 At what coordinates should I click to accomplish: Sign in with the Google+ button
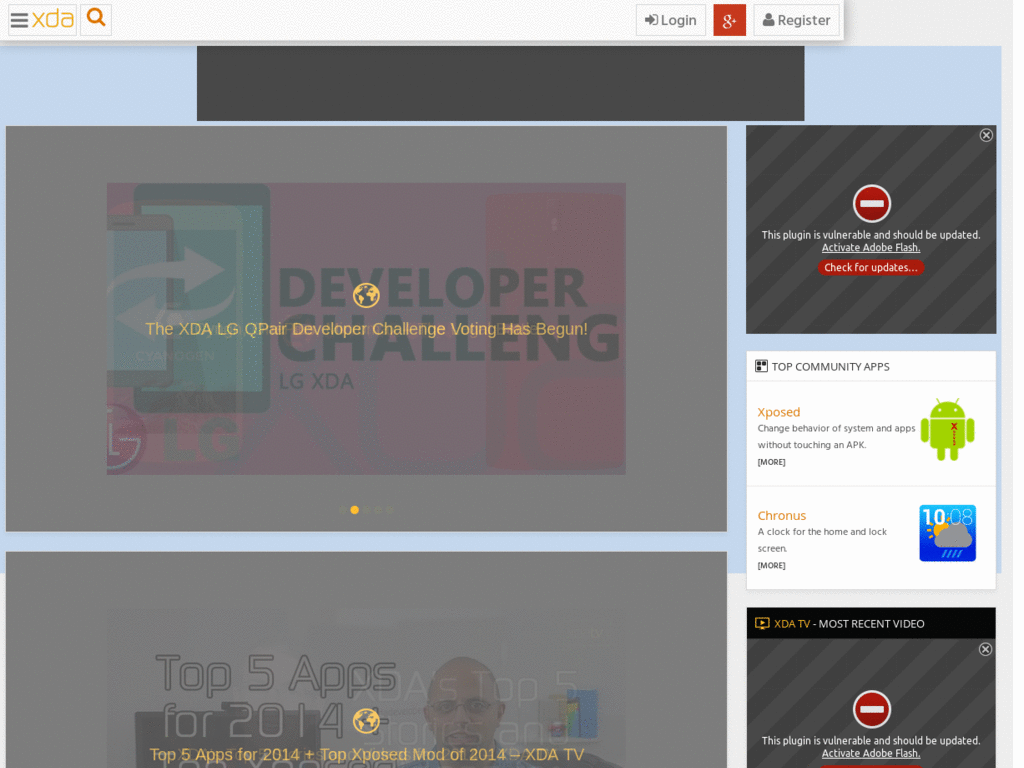click(x=729, y=20)
